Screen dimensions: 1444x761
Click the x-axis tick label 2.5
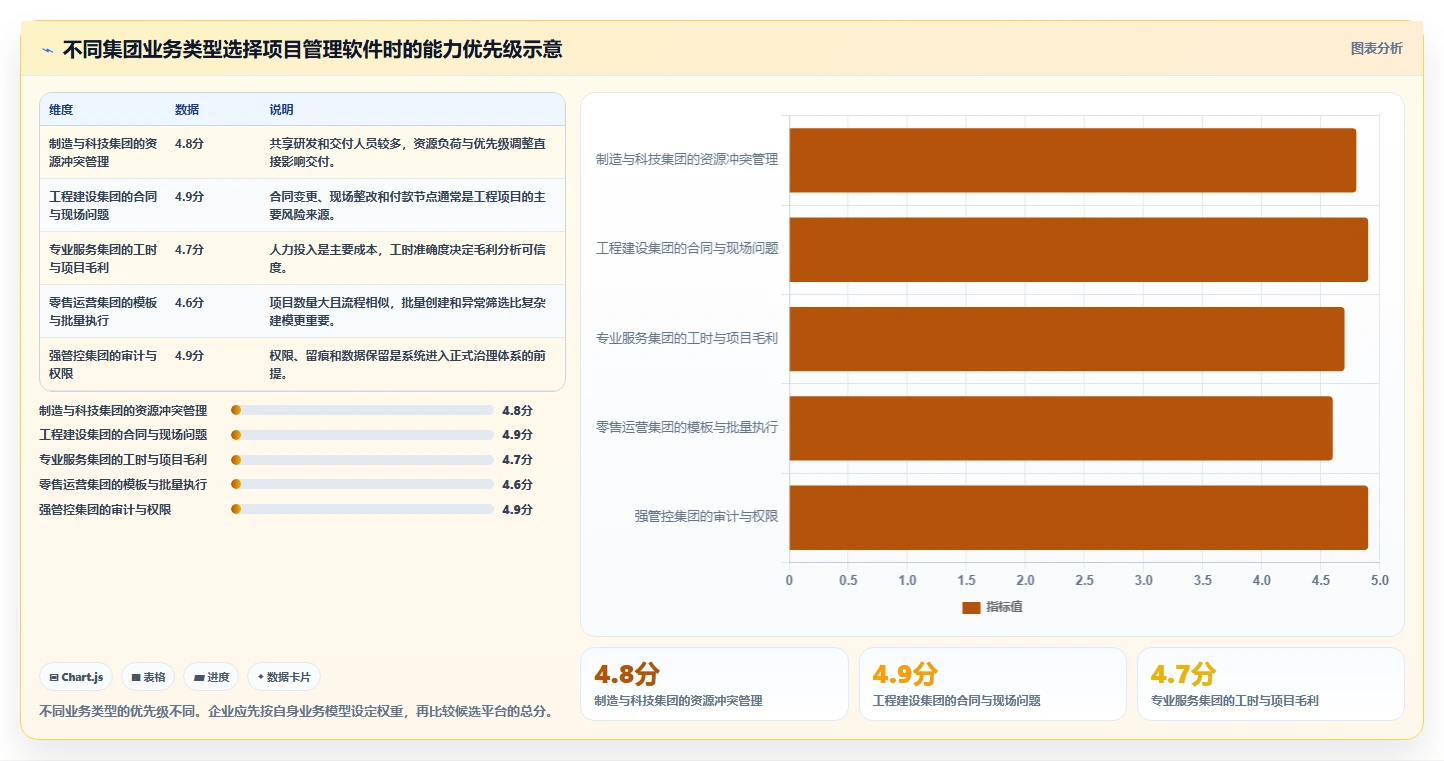(x=1084, y=580)
